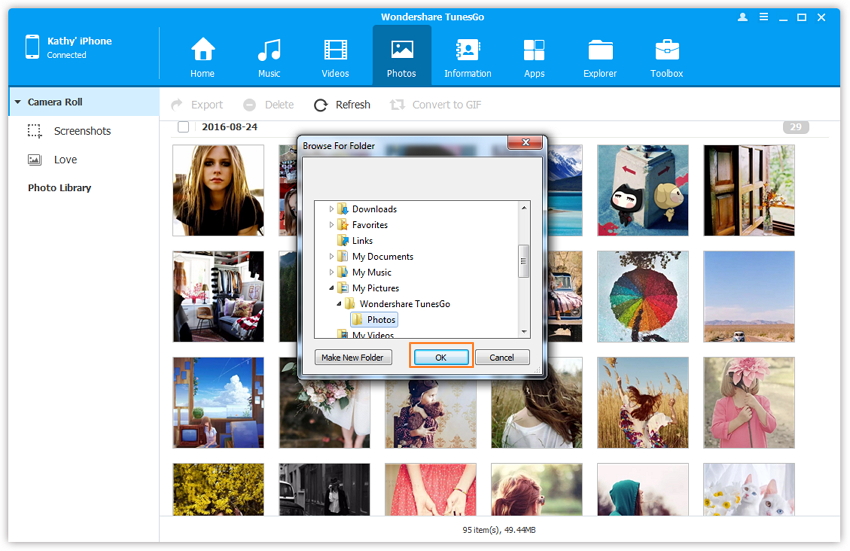Select the colorful umbrella photo thumbnail
The image size is (850, 551).
[643, 296]
